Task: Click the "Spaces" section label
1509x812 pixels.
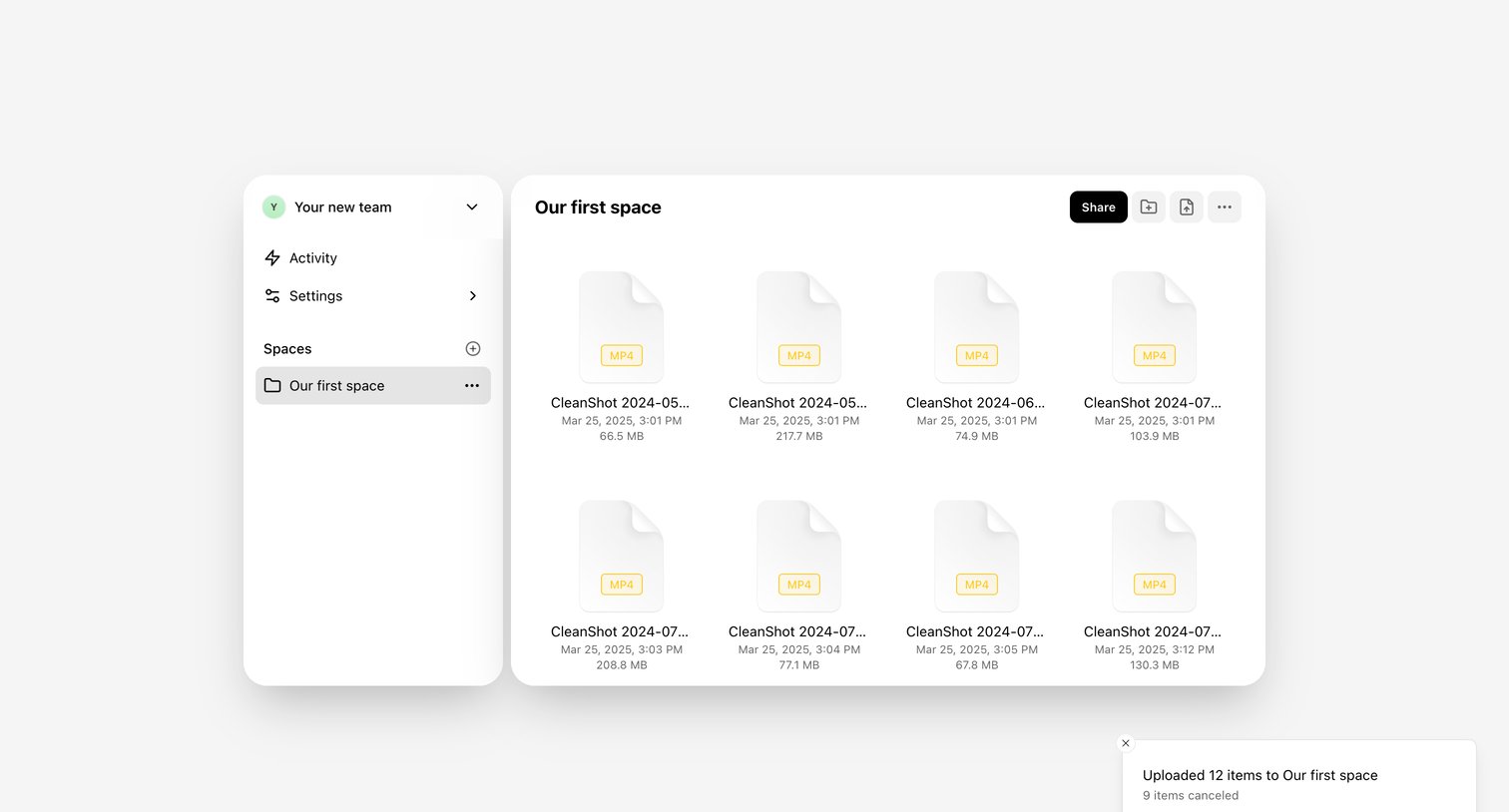Action: click(287, 349)
